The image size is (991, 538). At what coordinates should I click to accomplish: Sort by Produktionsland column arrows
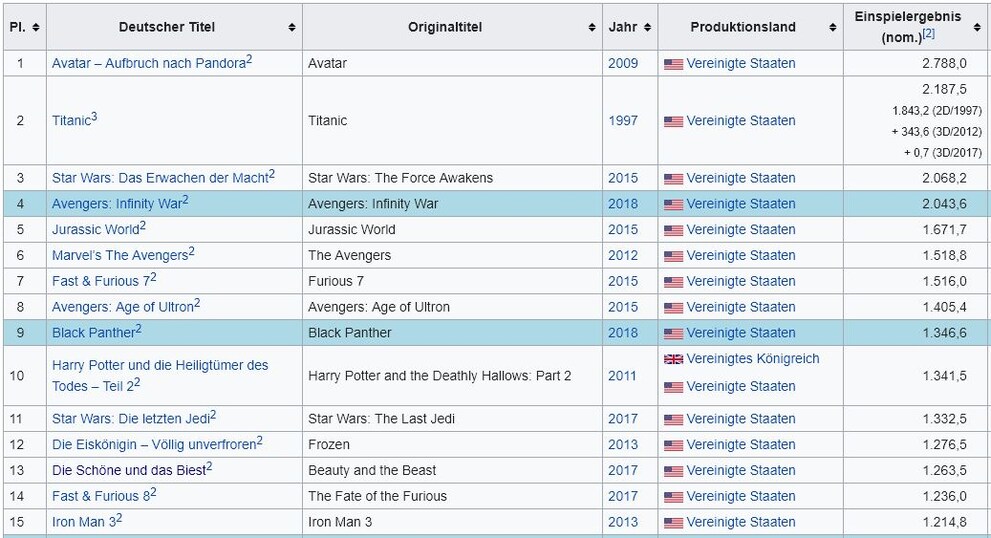pos(833,27)
